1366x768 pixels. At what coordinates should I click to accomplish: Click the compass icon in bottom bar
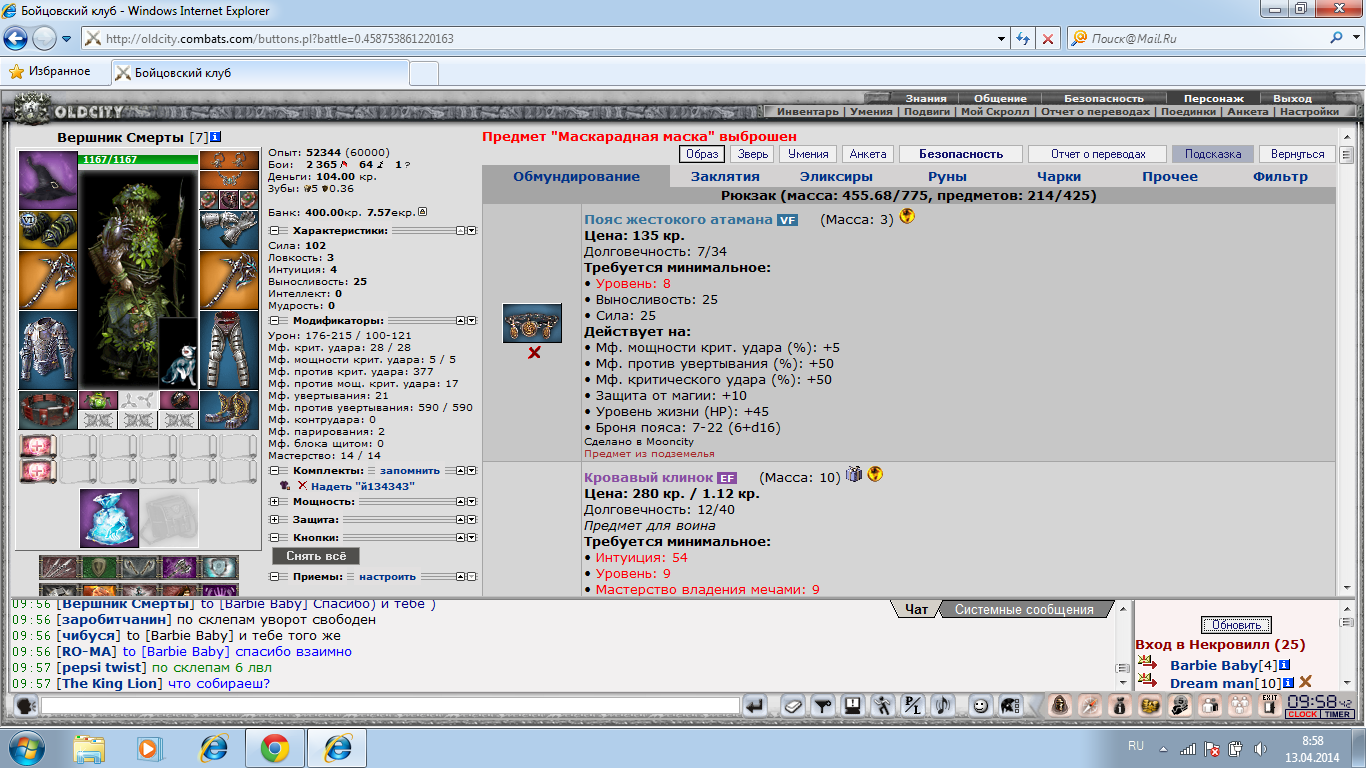[x=1089, y=706]
